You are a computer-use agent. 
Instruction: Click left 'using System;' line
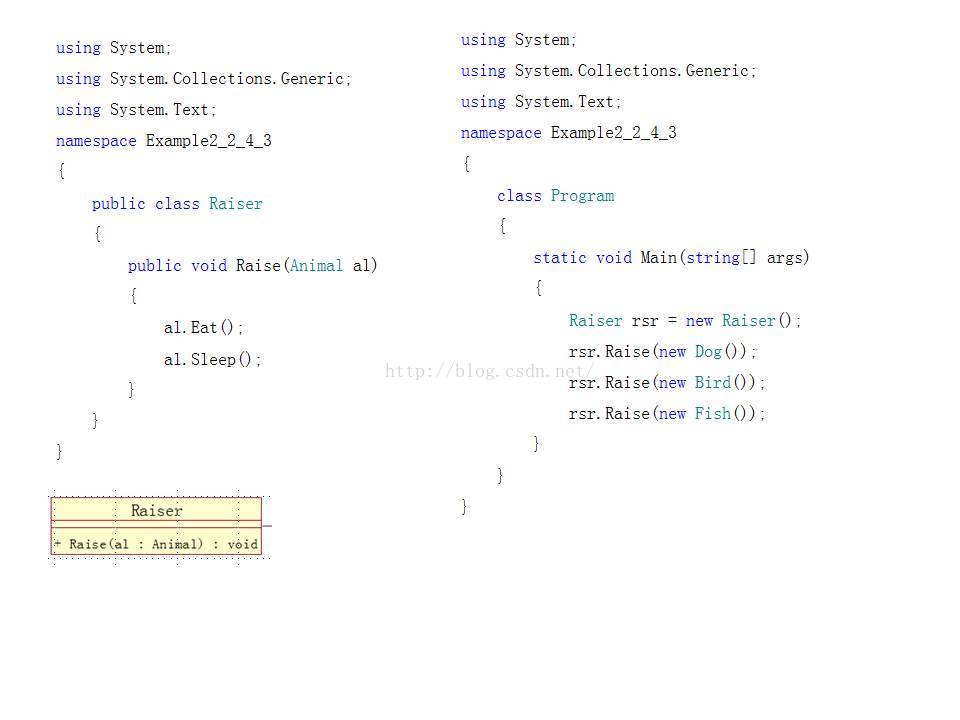point(113,48)
